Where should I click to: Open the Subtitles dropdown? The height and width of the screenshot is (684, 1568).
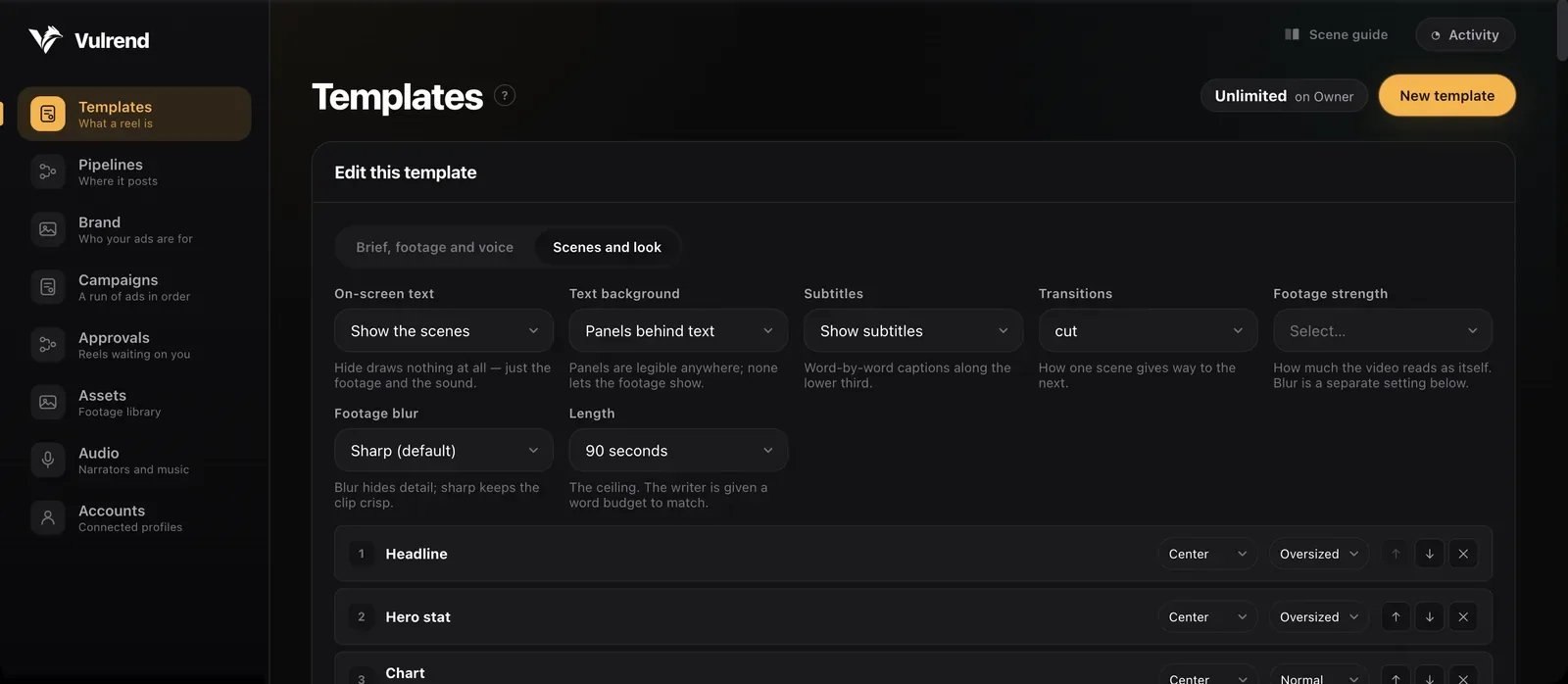click(x=913, y=331)
